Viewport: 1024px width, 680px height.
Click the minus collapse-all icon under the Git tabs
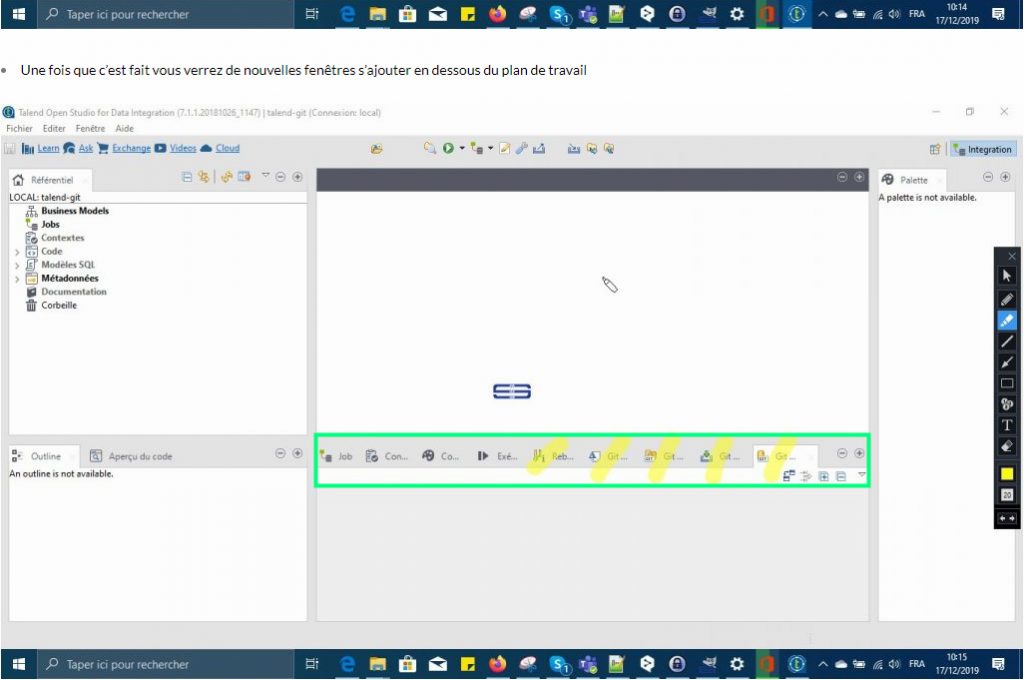pyautogui.click(x=841, y=476)
